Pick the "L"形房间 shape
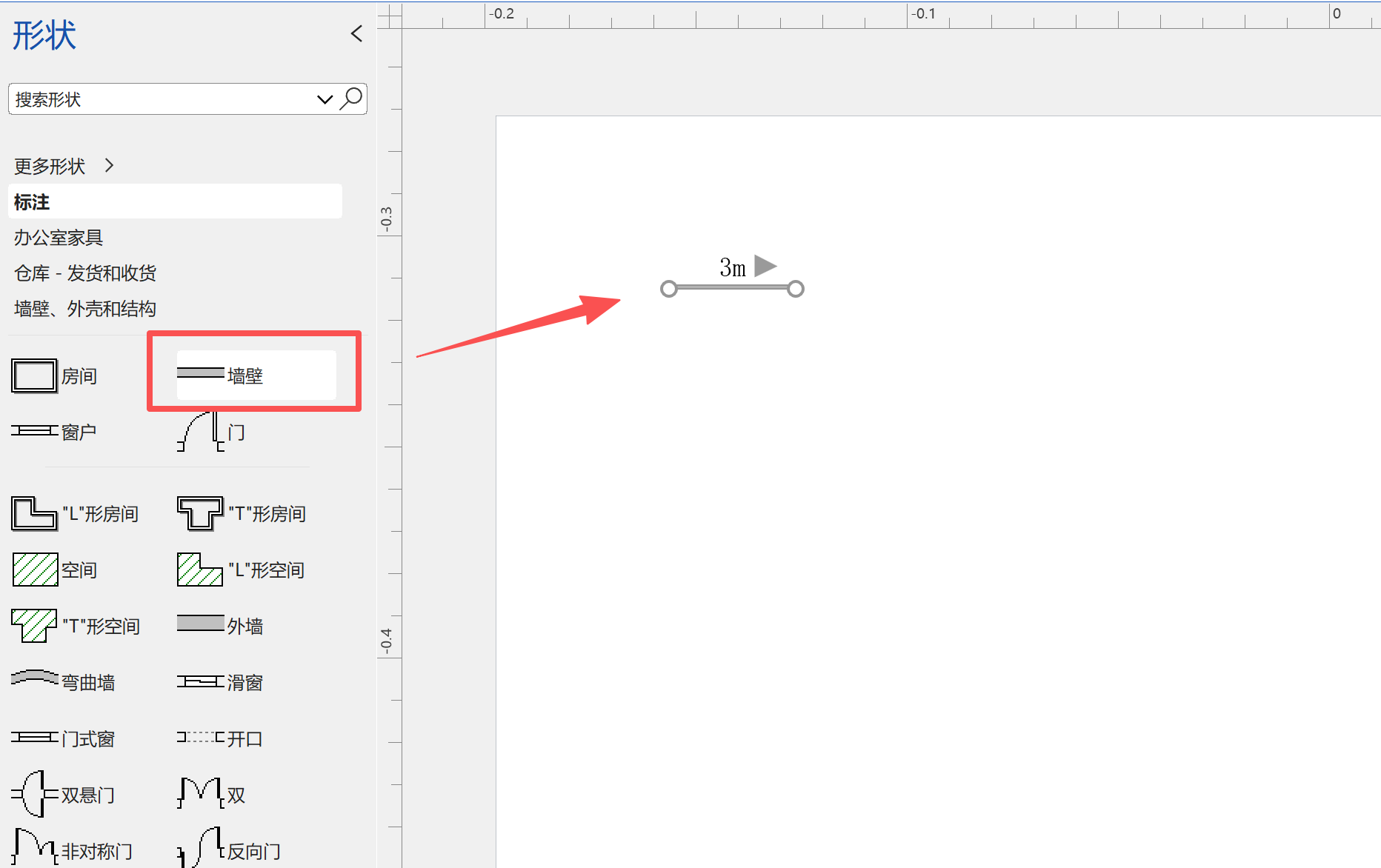 76,514
